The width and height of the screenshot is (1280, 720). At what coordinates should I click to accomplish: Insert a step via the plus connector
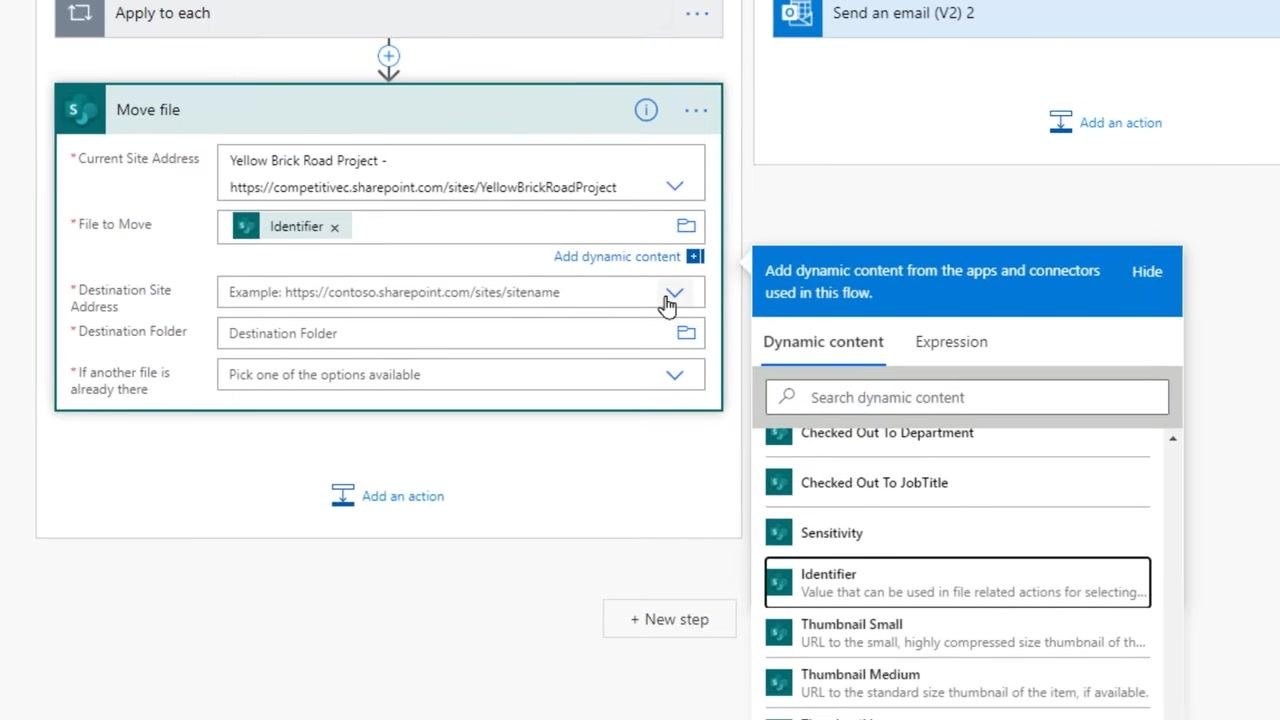coord(389,56)
